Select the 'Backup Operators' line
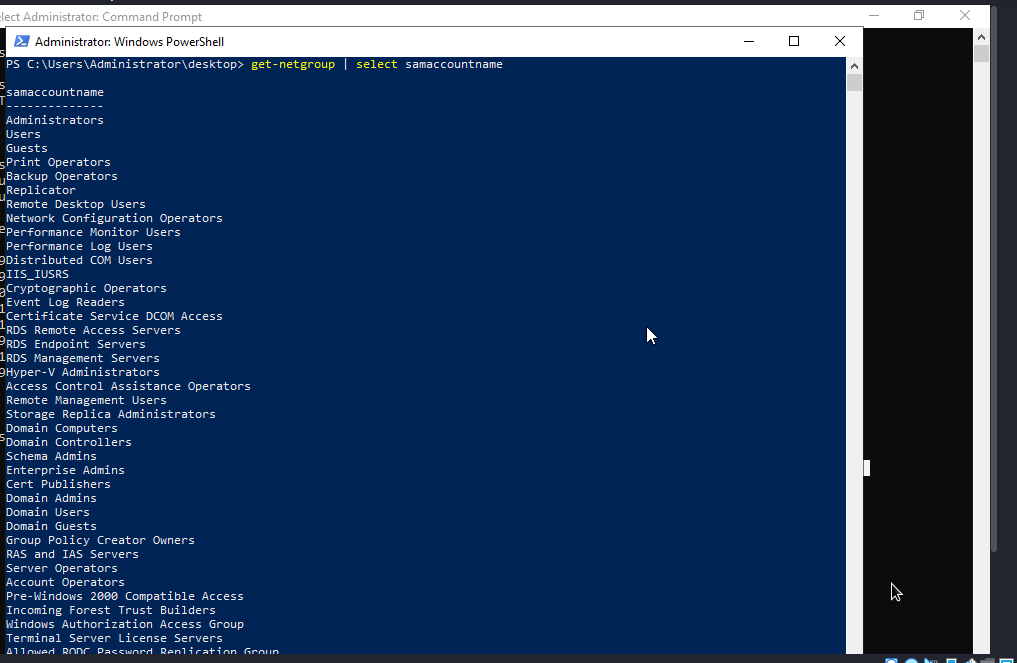The width and height of the screenshot is (1017, 663). pyautogui.click(x=62, y=176)
